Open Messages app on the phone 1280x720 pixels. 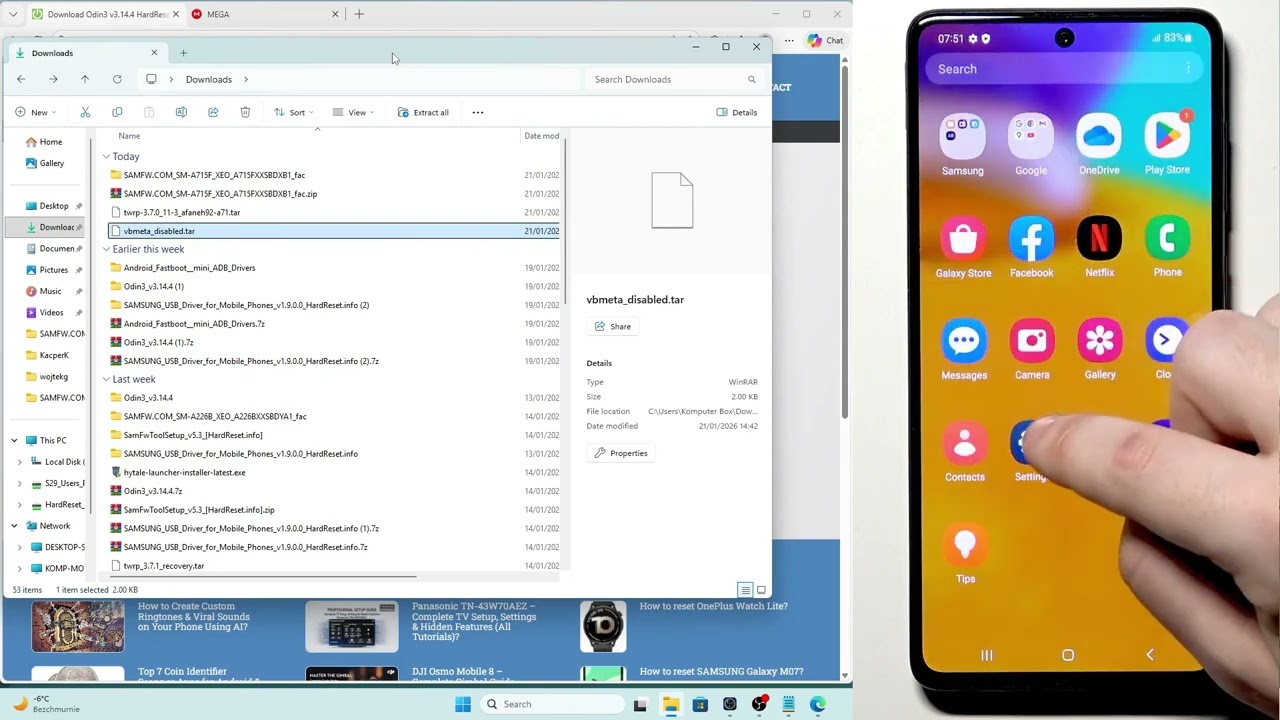click(x=964, y=349)
